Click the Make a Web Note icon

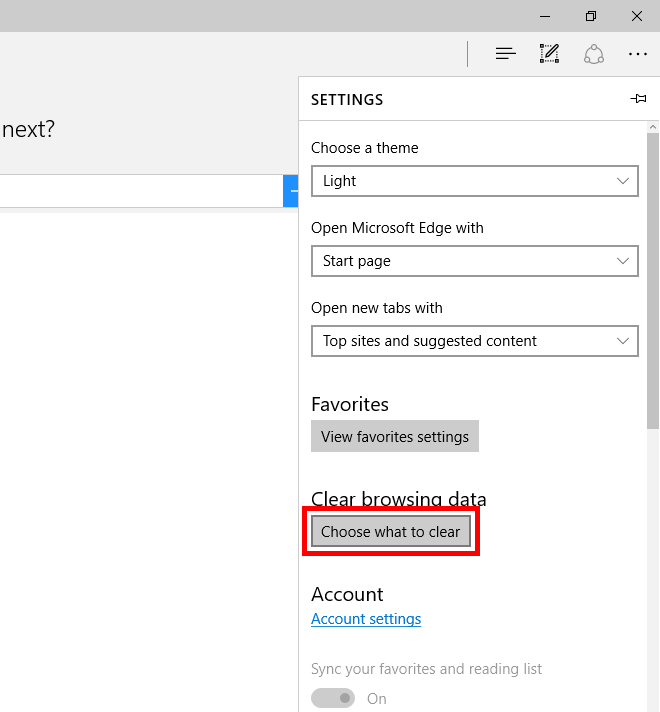pyautogui.click(x=549, y=54)
